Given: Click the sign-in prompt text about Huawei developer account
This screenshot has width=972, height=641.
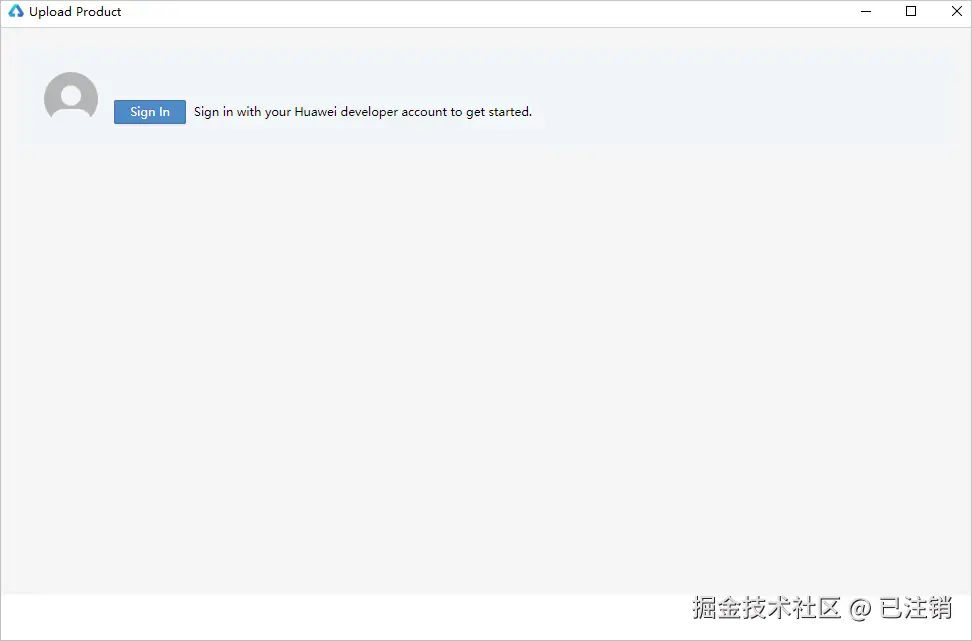Looking at the screenshot, I should [363, 112].
